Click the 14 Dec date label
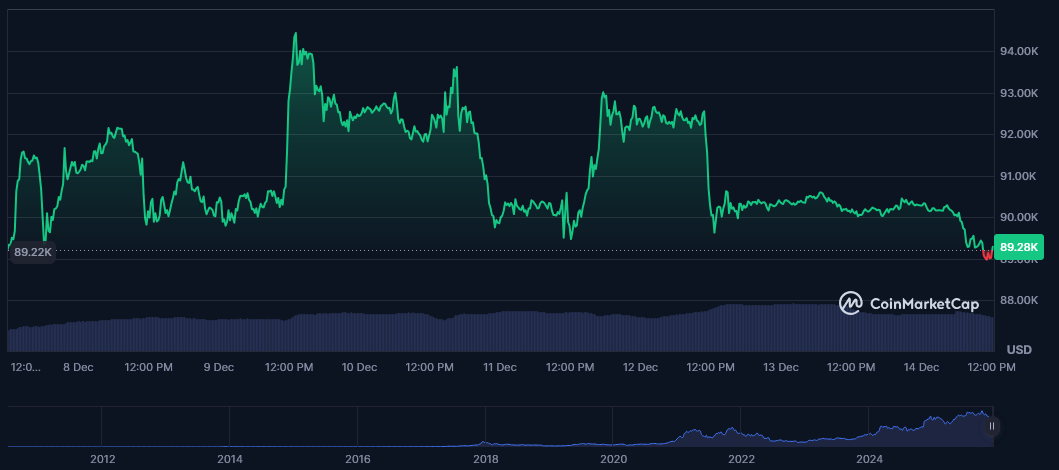This screenshot has height=470, width=1059. [x=921, y=367]
